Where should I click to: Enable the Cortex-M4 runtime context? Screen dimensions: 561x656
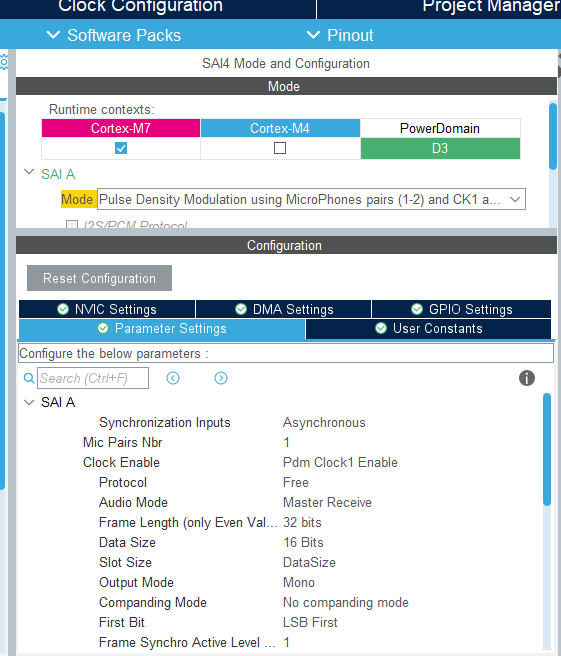(x=280, y=148)
